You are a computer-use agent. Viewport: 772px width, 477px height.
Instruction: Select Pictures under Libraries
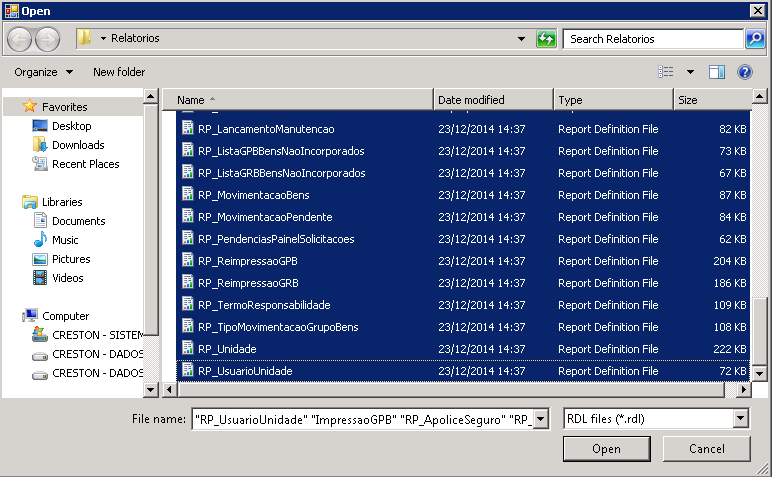[x=71, y=259]
